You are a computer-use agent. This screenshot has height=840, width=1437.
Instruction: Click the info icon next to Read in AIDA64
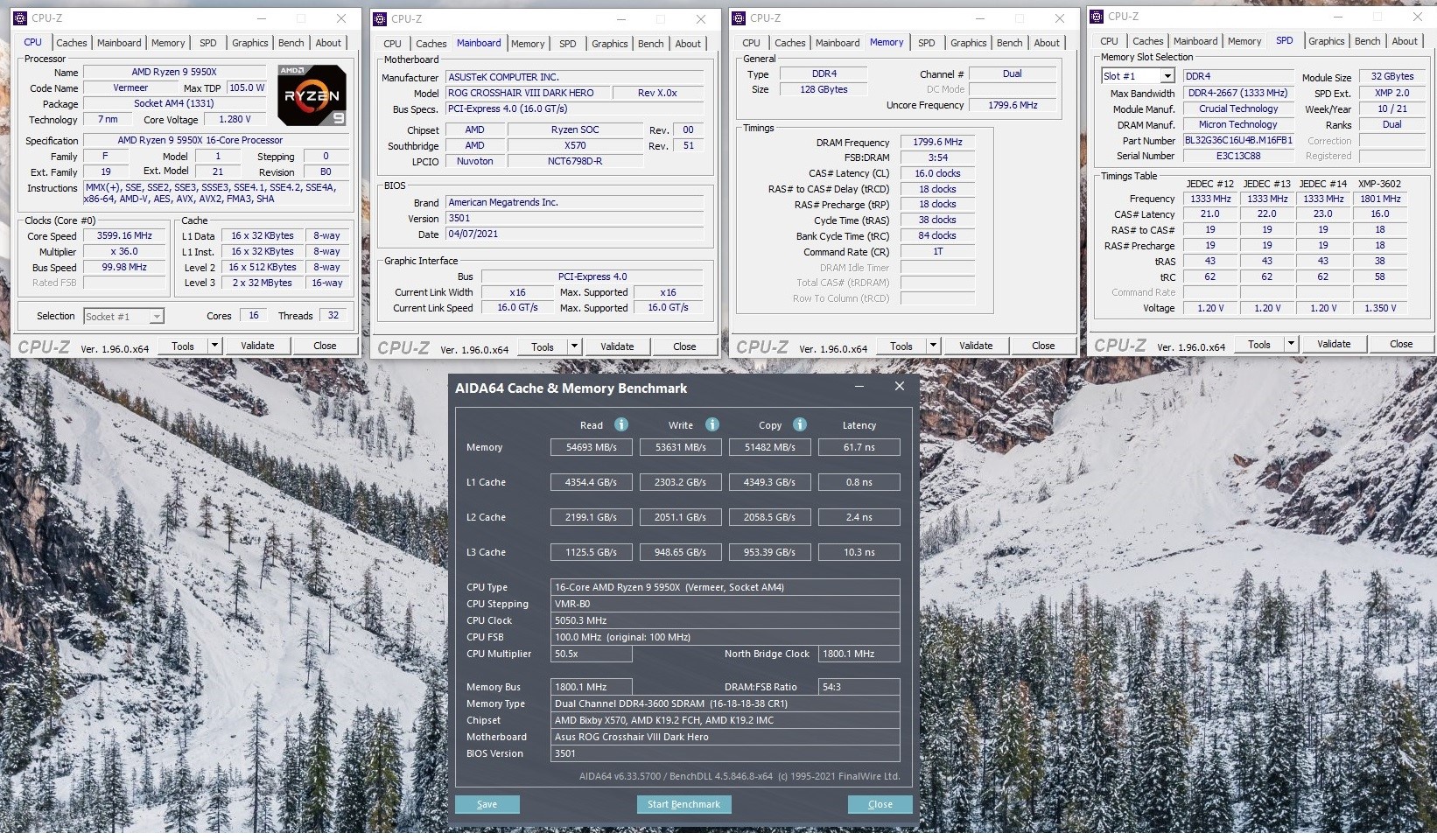tap(621, 424)
